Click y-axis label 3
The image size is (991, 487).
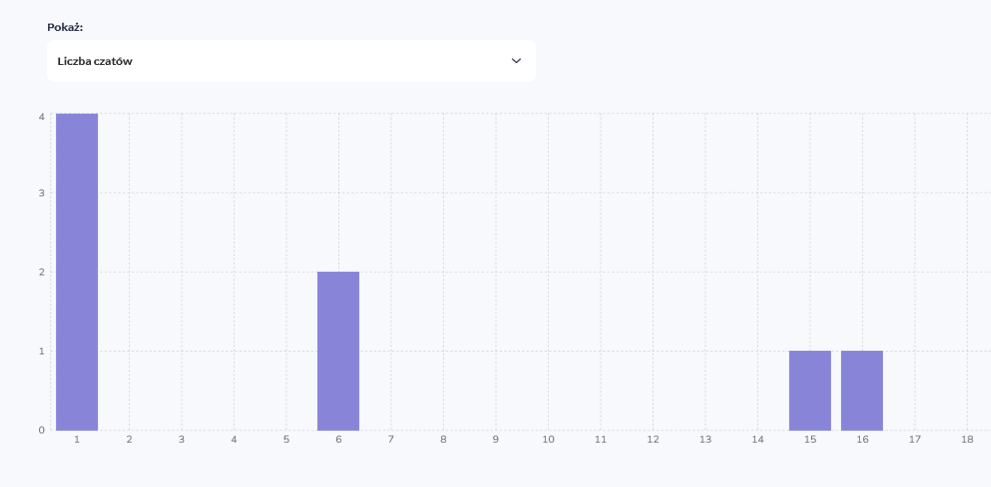pyautogui.click(x=42, y=193)
